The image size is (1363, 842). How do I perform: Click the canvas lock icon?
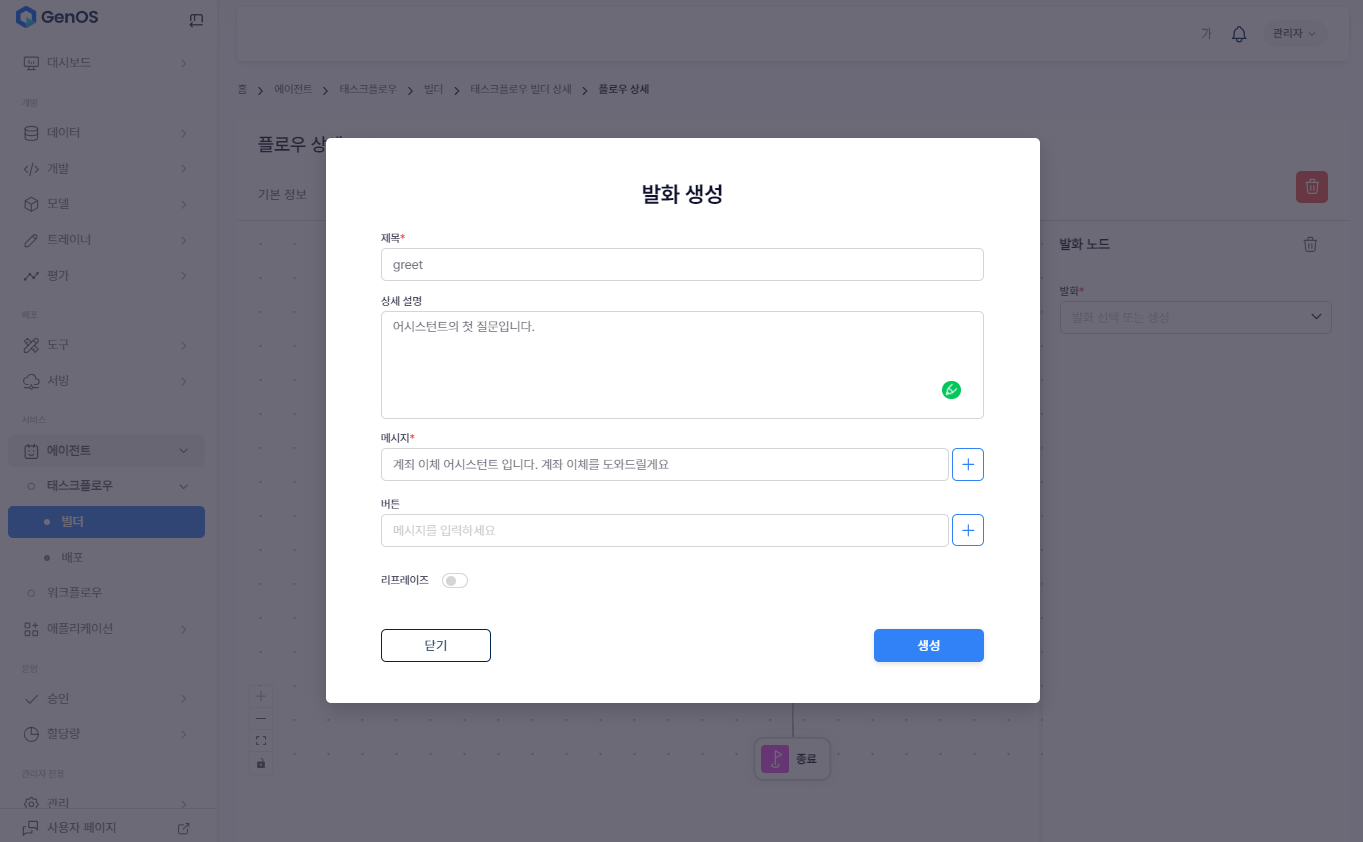(x=261, y=763)
